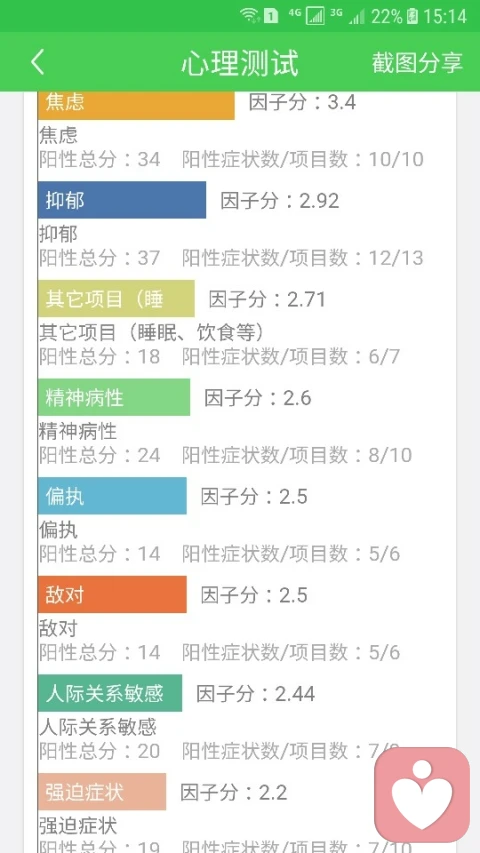Viewport: 480px width, 853px height.
Task: Tap the clock showing 15:14
Action: [x=445, y=16]
